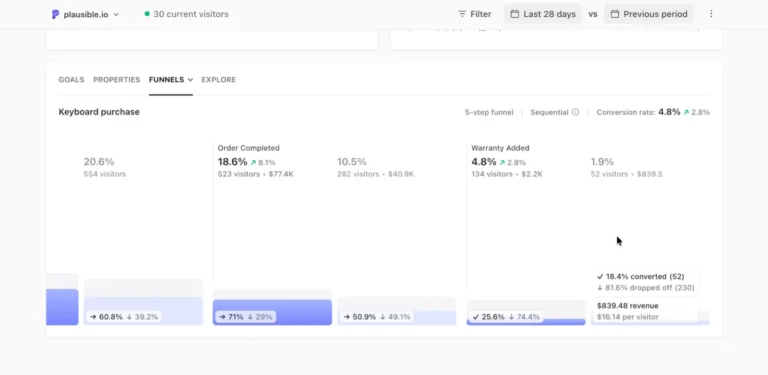768x375 pixels.
Task: Click the filter lines icon
Action: tap(462, 14)
